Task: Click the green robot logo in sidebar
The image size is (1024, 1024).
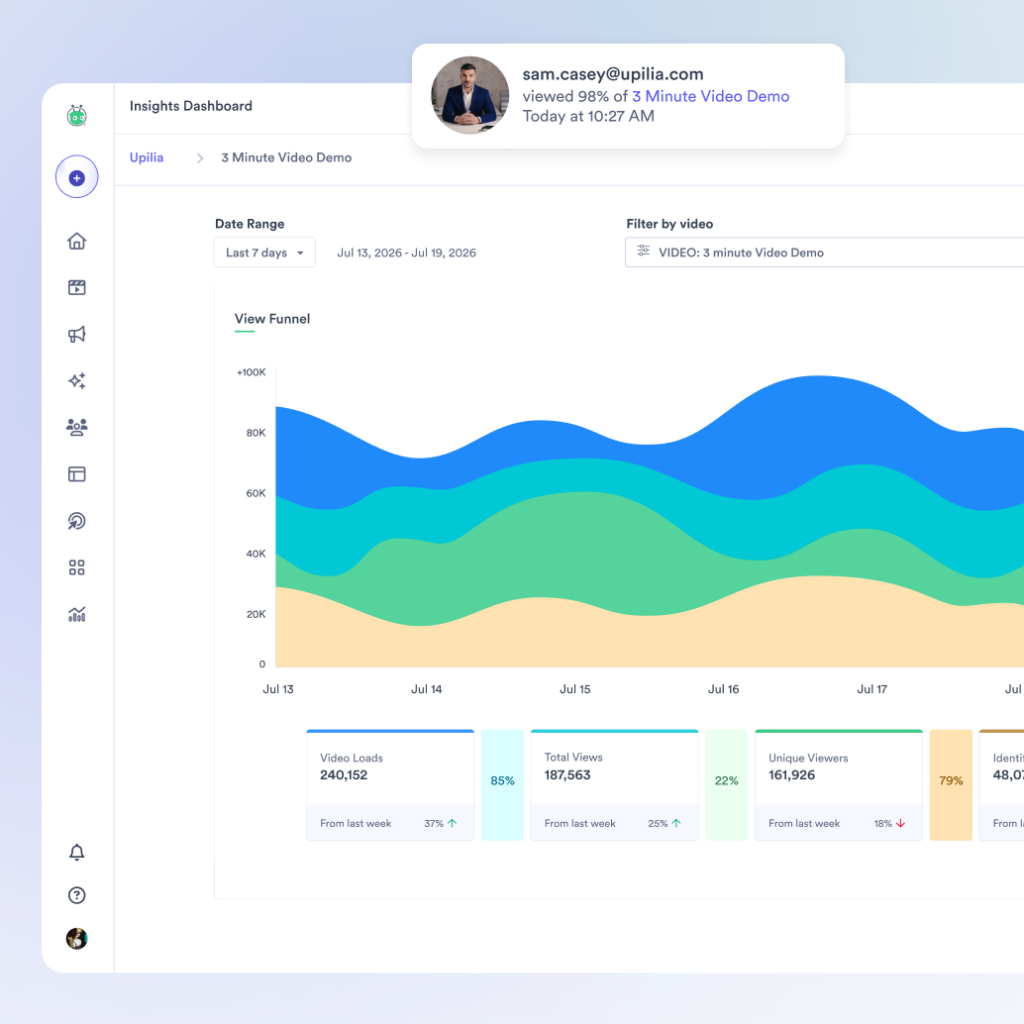Action: click(76, 116)
